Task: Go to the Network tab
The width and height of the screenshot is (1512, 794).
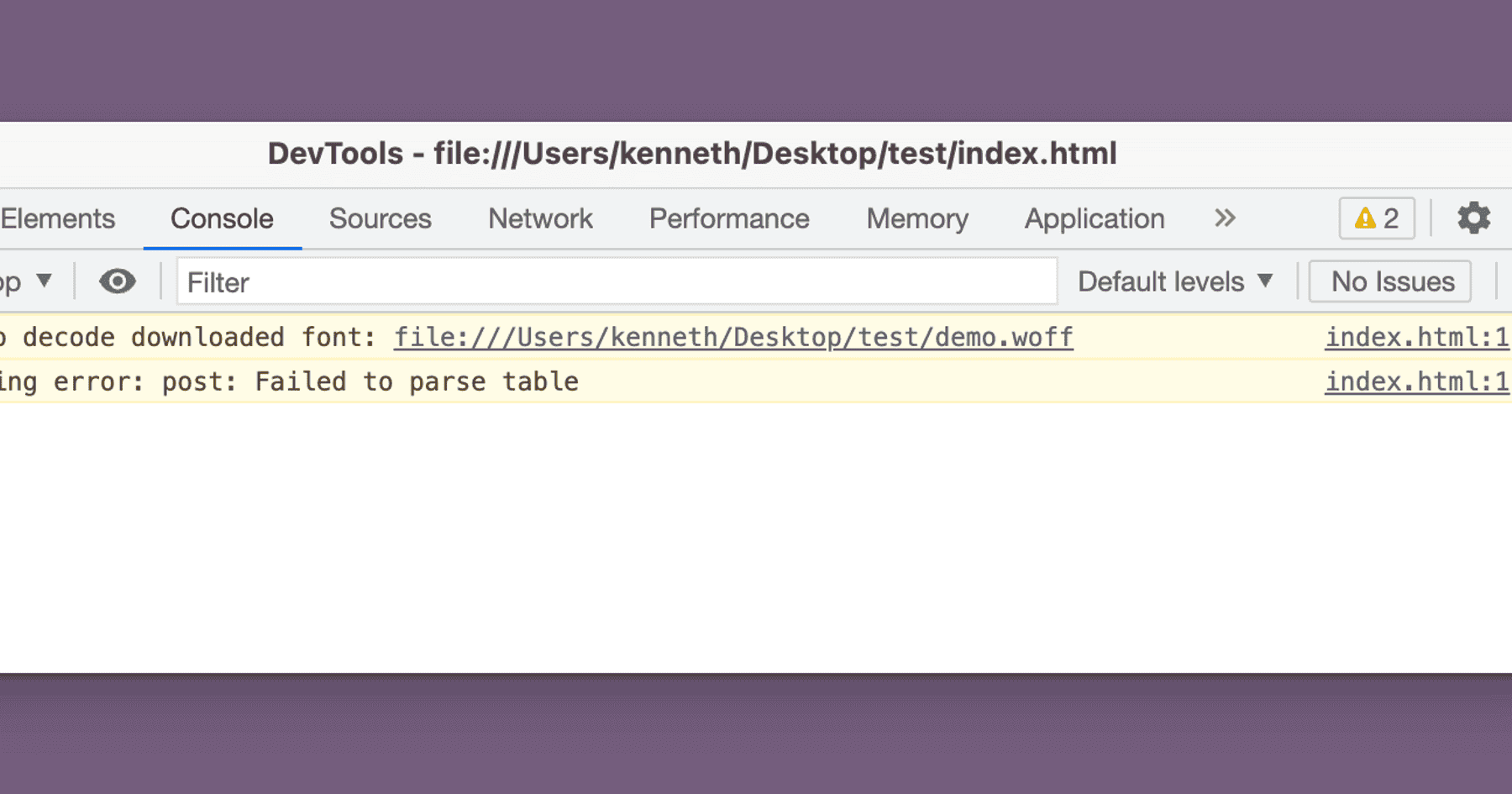Action: (x=540, y=218)
